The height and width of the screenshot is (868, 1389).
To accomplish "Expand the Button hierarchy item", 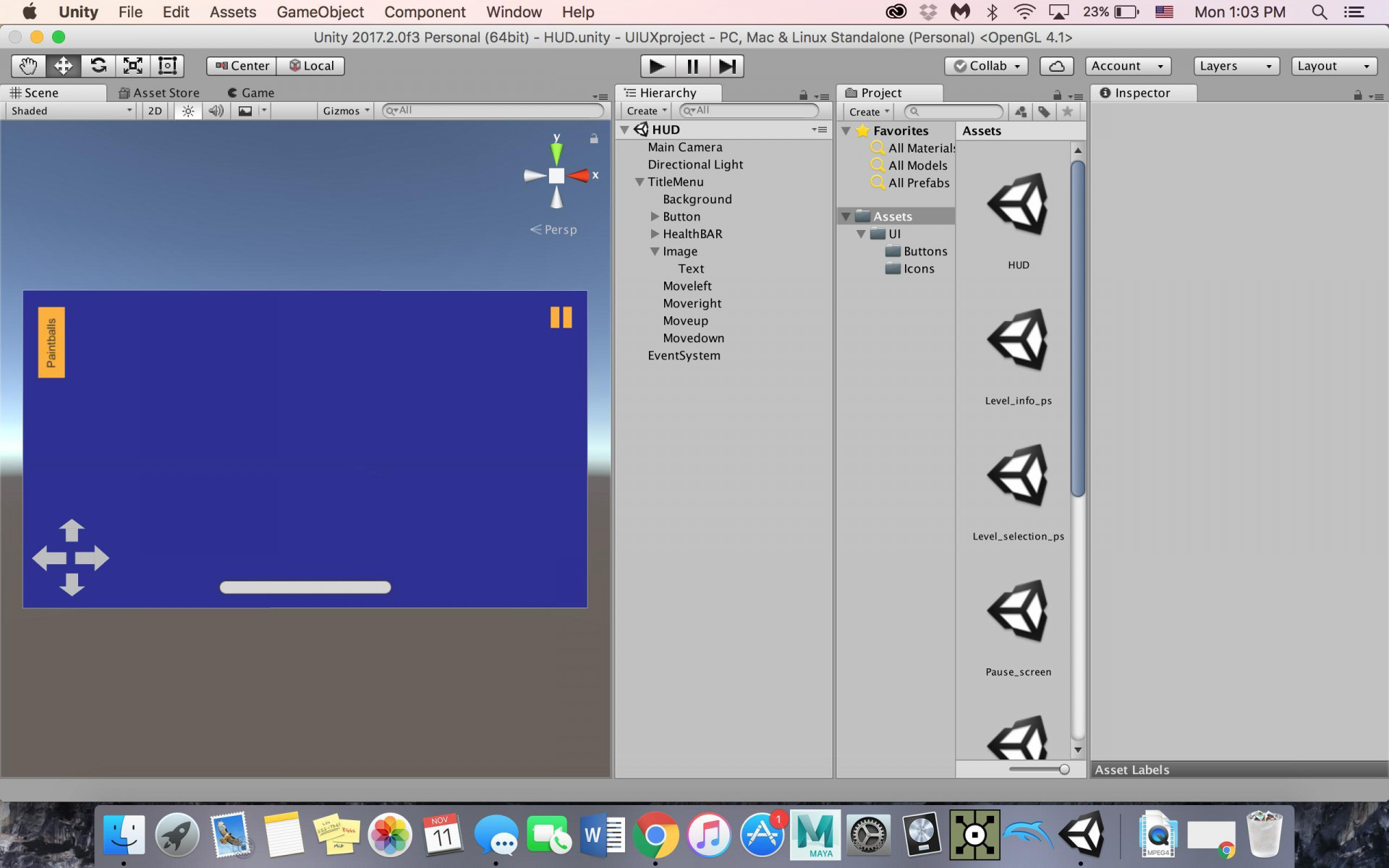I will point(655,216).
